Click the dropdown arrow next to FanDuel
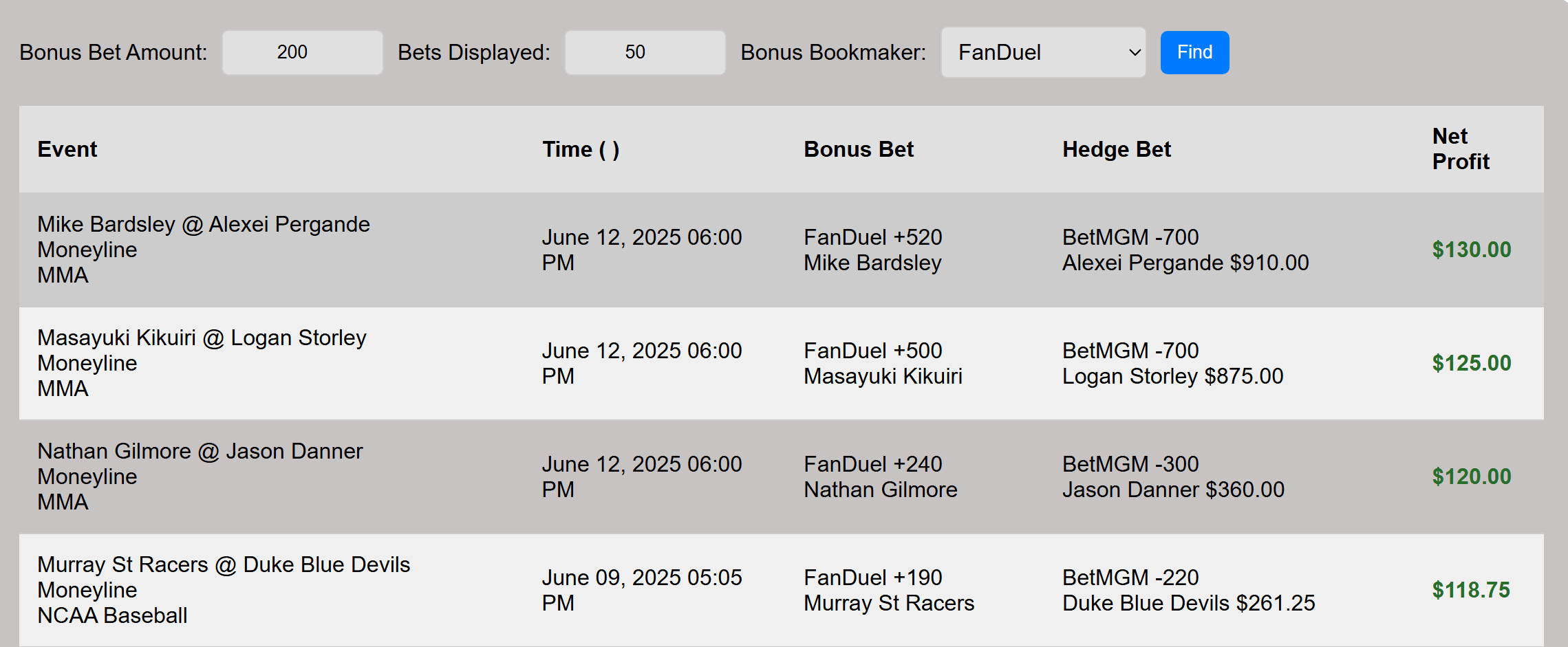The height and width of the screenshot is (647, 1568). click(x=1133, y=52)
